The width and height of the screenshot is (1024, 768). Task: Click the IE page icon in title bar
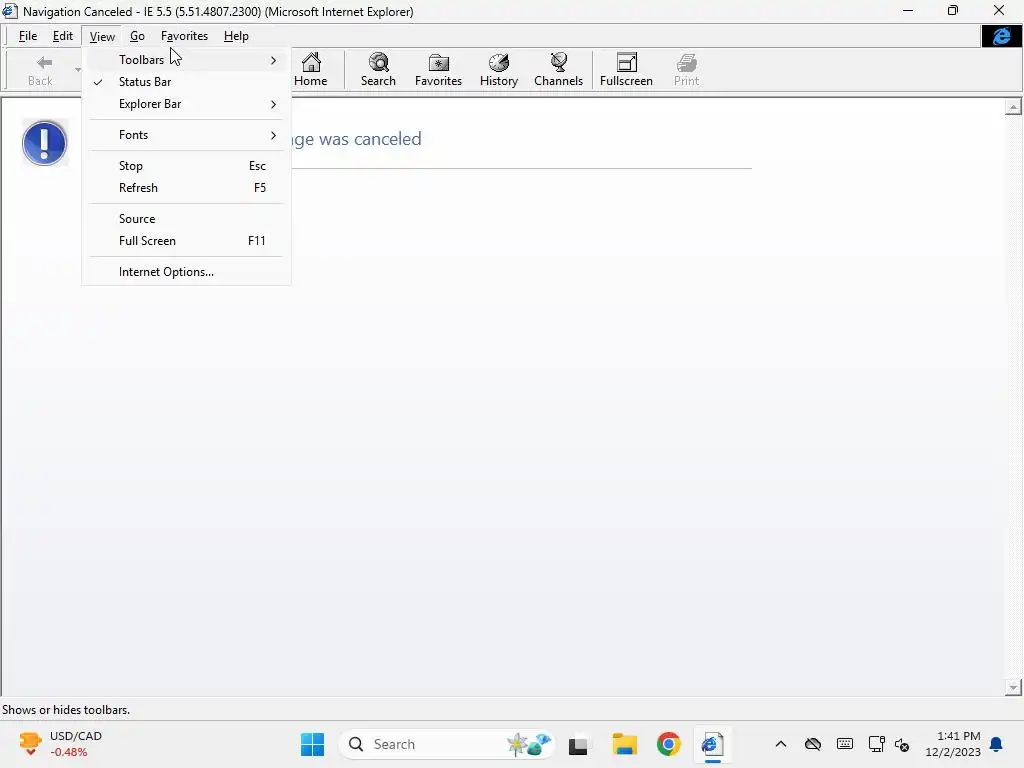(x=10, y=11)
